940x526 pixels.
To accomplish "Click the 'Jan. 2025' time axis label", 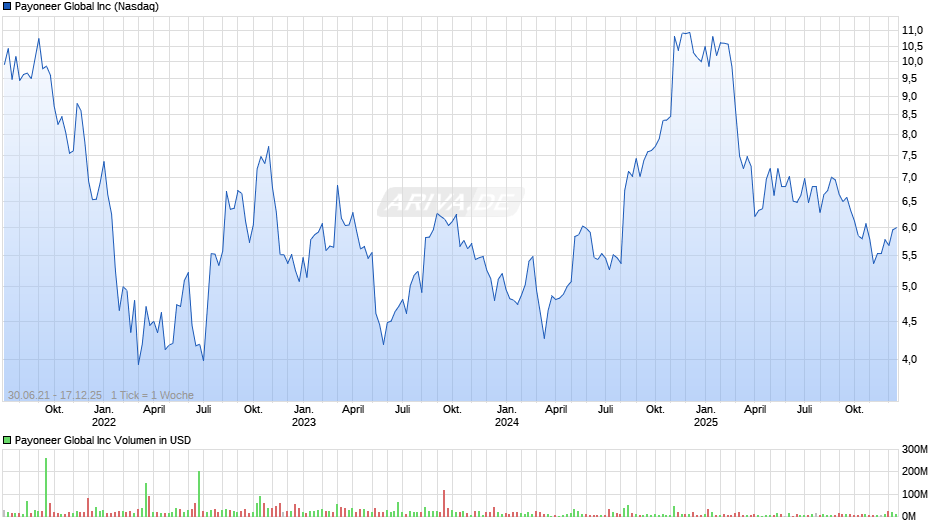I will tap(706, 416).
